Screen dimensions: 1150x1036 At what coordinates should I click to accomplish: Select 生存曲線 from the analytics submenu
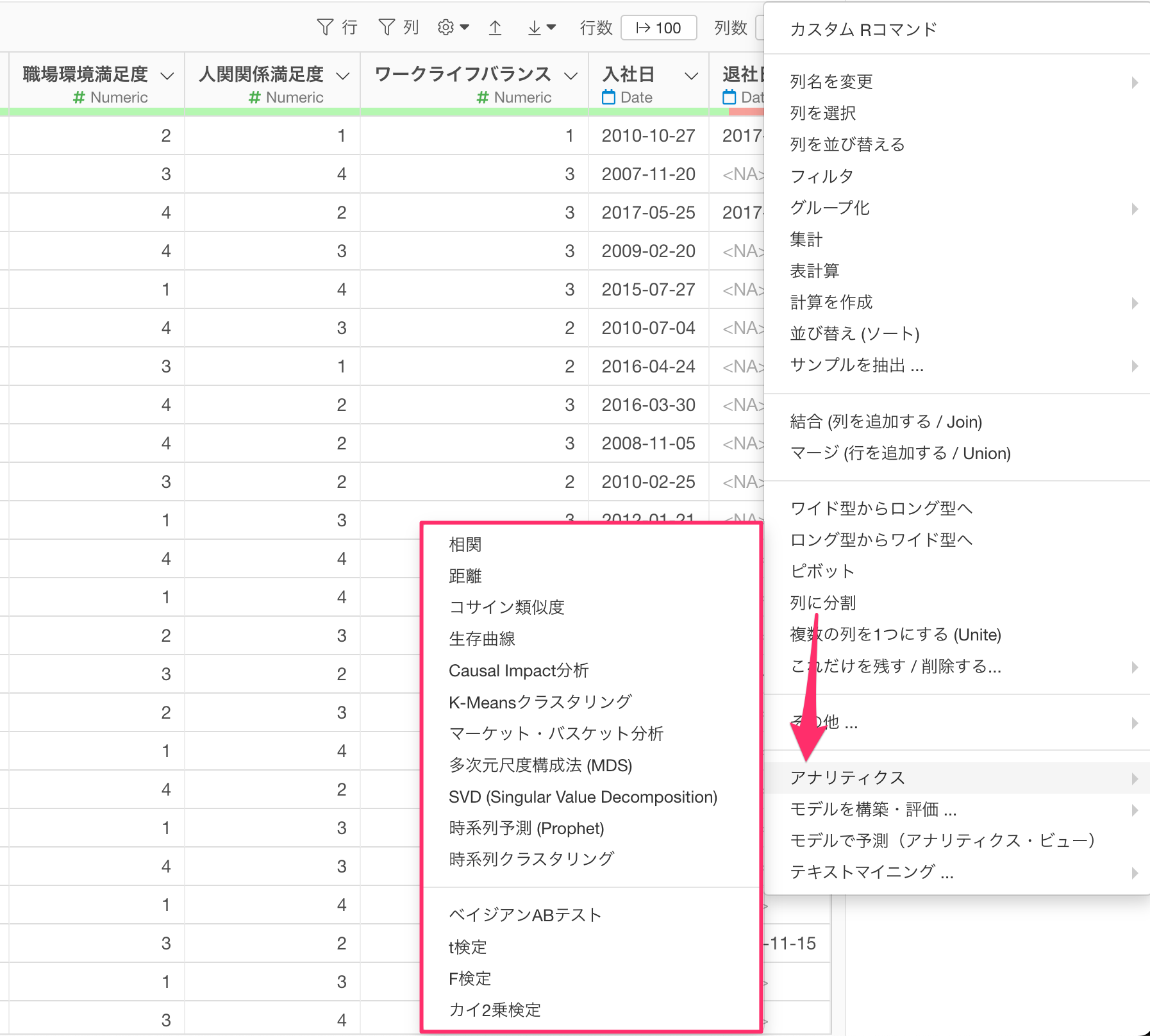(x=482, y=639)
